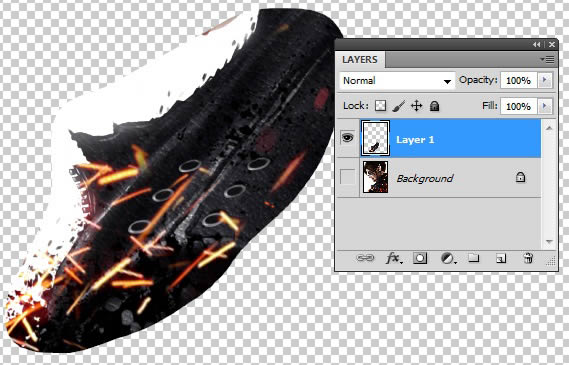Toggle lock image pixels brush icon
The image size is (569, 365).
pos(398,106)
